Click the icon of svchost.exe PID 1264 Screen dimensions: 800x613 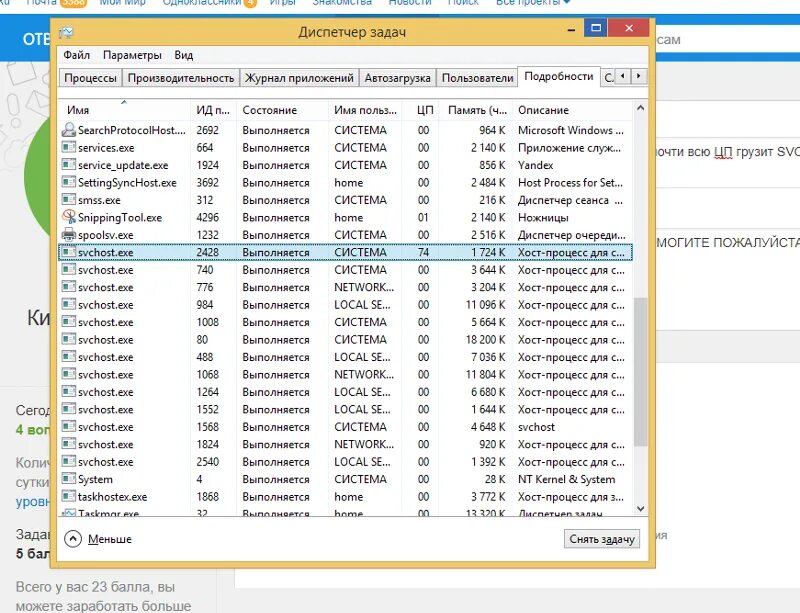(x=68, y=391)
